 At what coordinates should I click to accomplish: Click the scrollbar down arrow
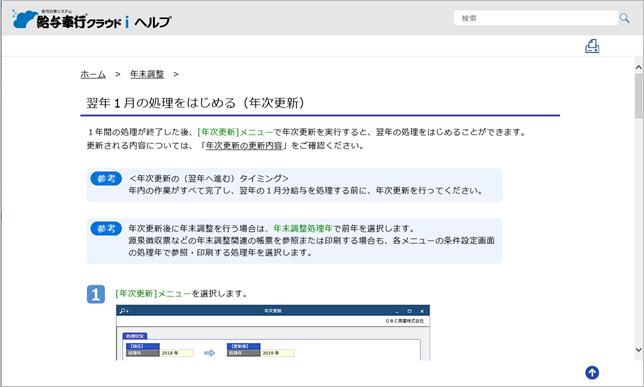coord(638,350)
